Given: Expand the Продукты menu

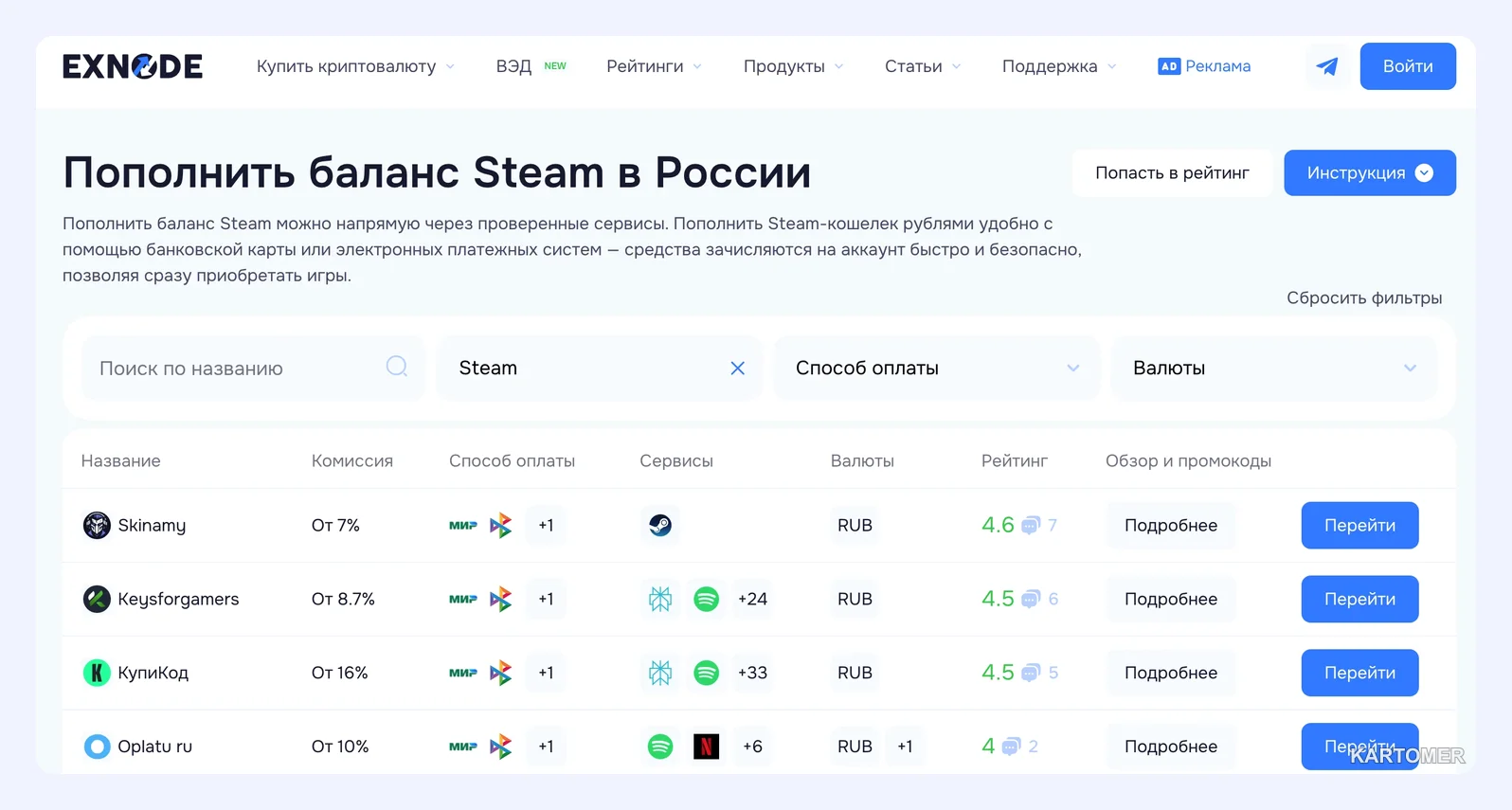Looking at the screenshot, I should 793,66.
